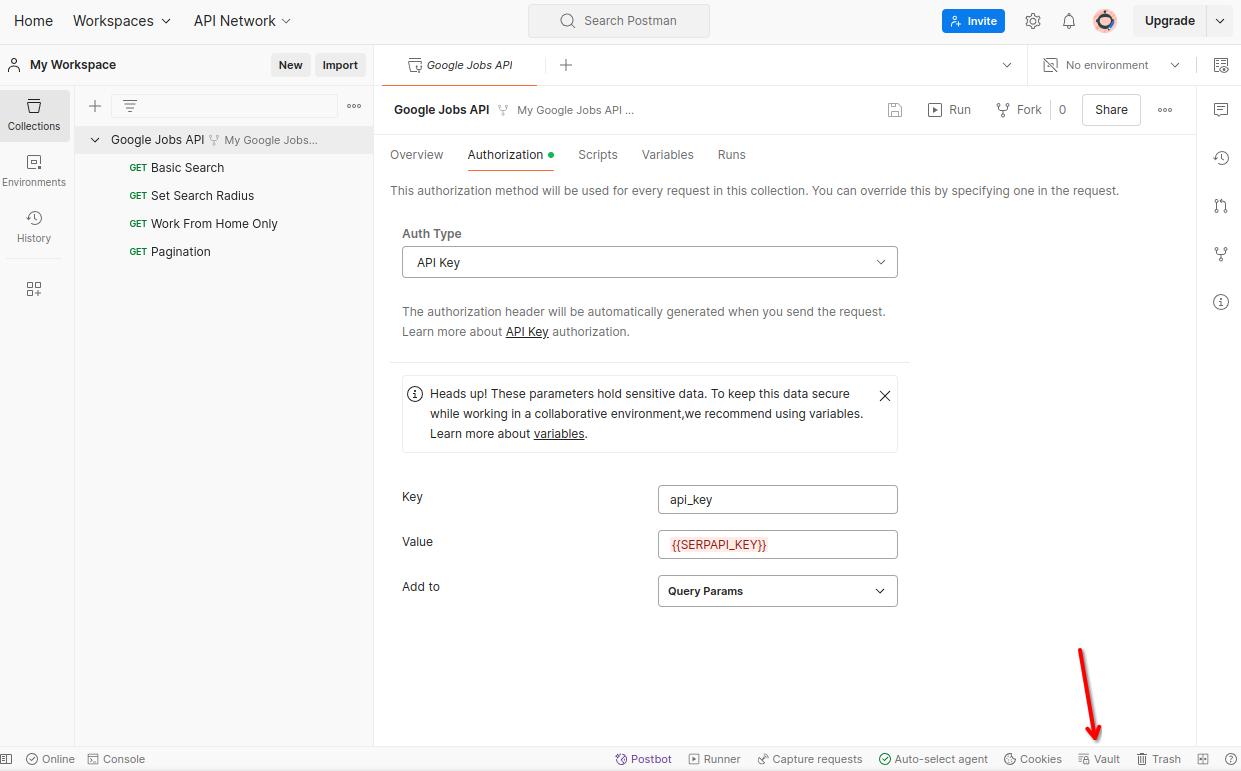Screen dimensions: 1241x771
Task: Open the Environments sidebar panel
Action: [34, 170]
